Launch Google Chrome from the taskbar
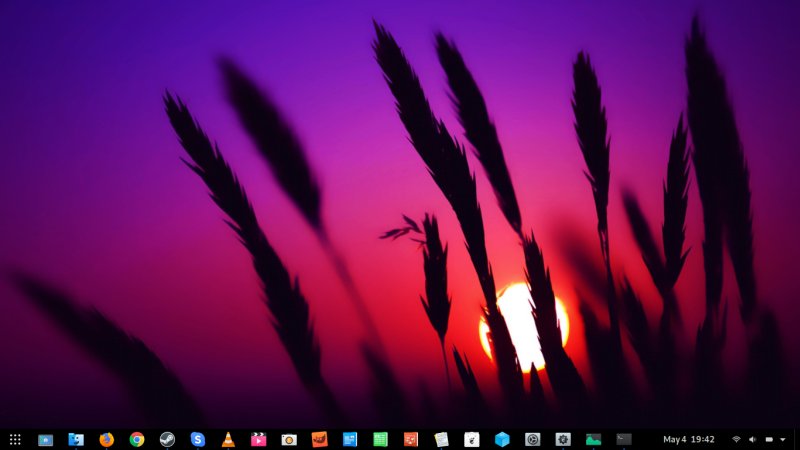The image size is (800, 450). (137, 439)
